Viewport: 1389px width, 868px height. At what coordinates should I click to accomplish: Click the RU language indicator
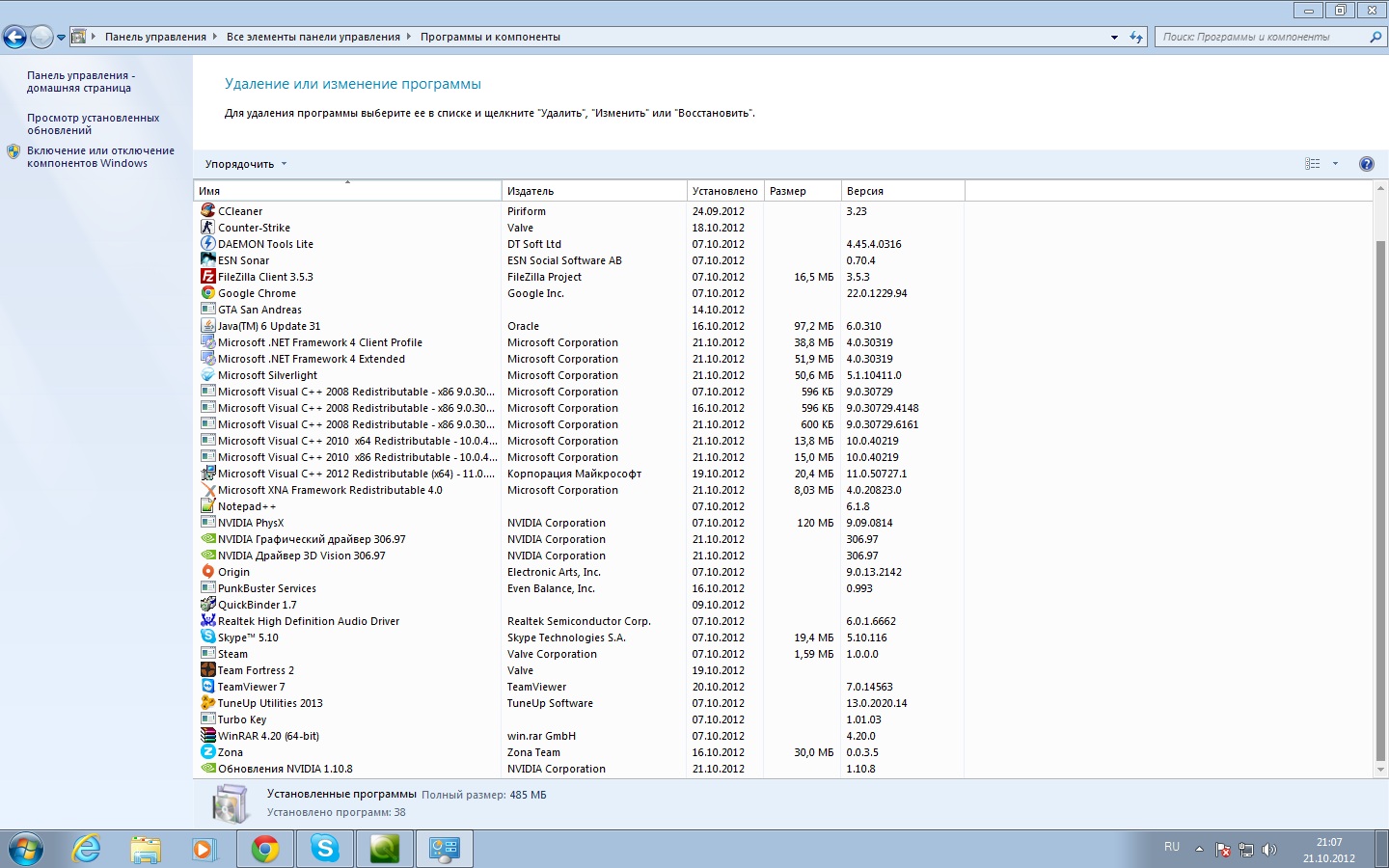tap(1172, 847)
